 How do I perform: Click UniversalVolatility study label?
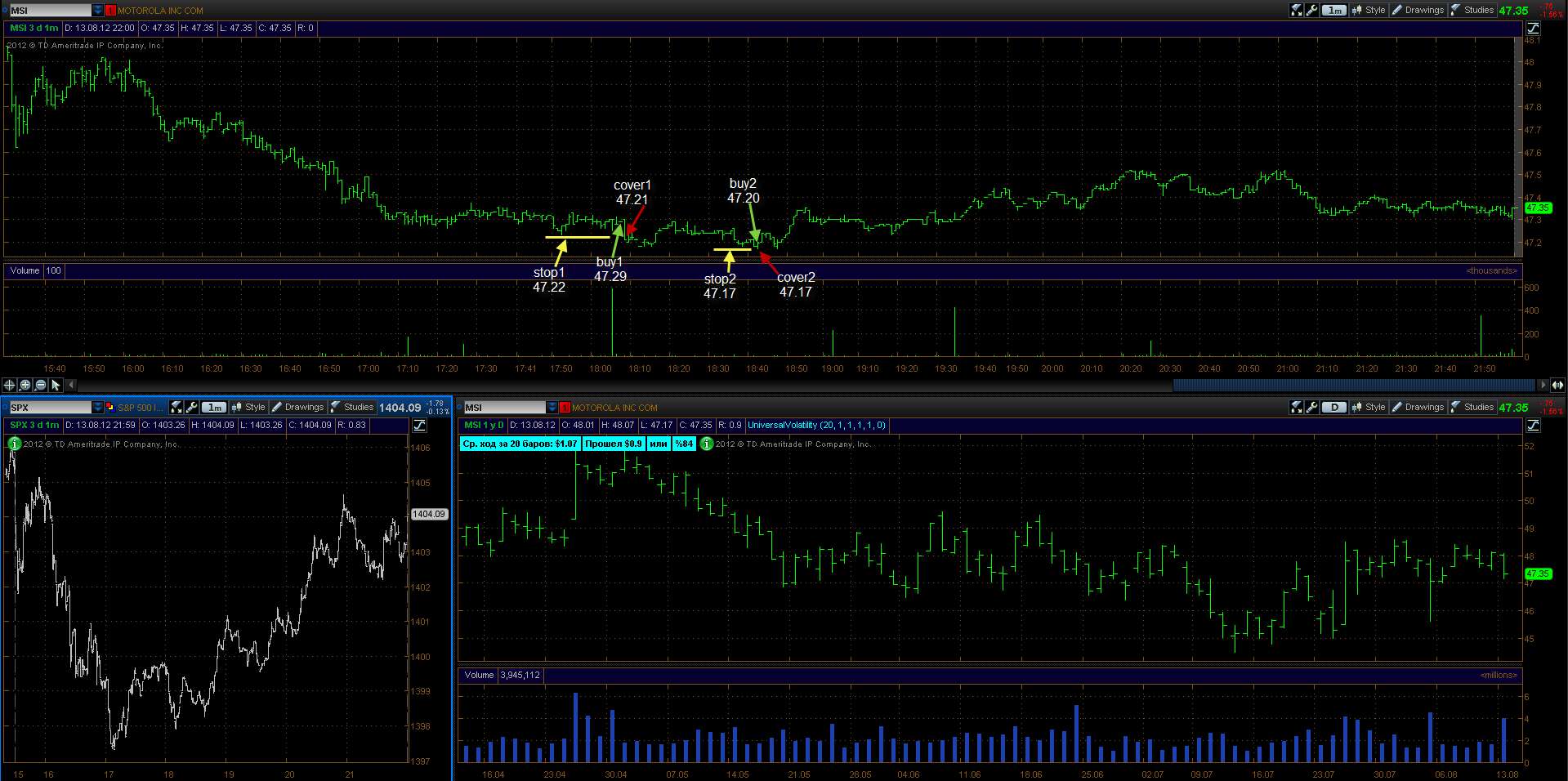tap(816, 425)
